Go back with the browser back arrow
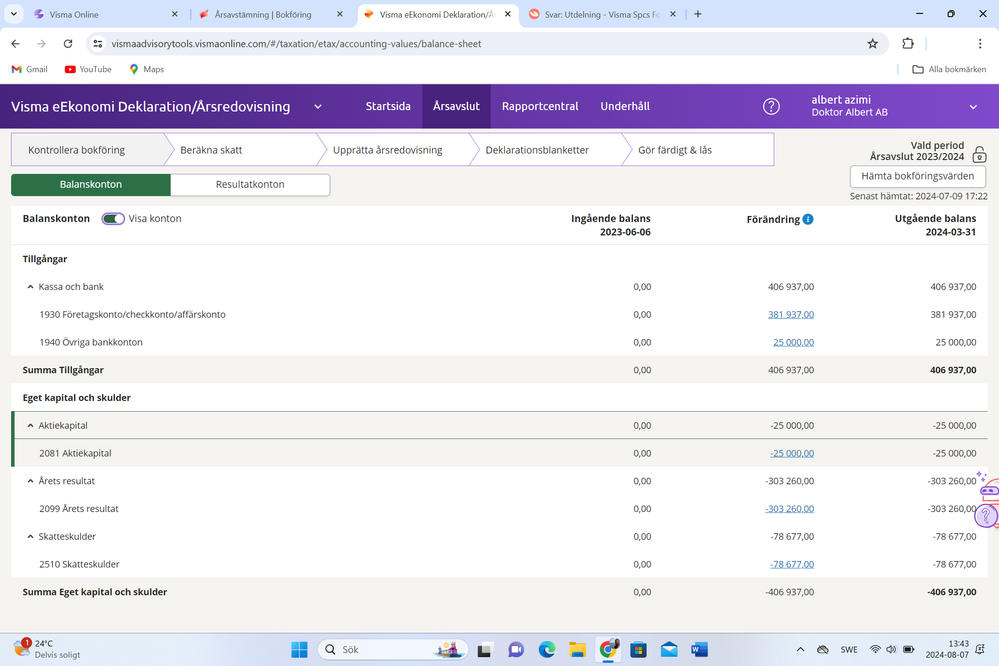 click(x=15, y=43)
